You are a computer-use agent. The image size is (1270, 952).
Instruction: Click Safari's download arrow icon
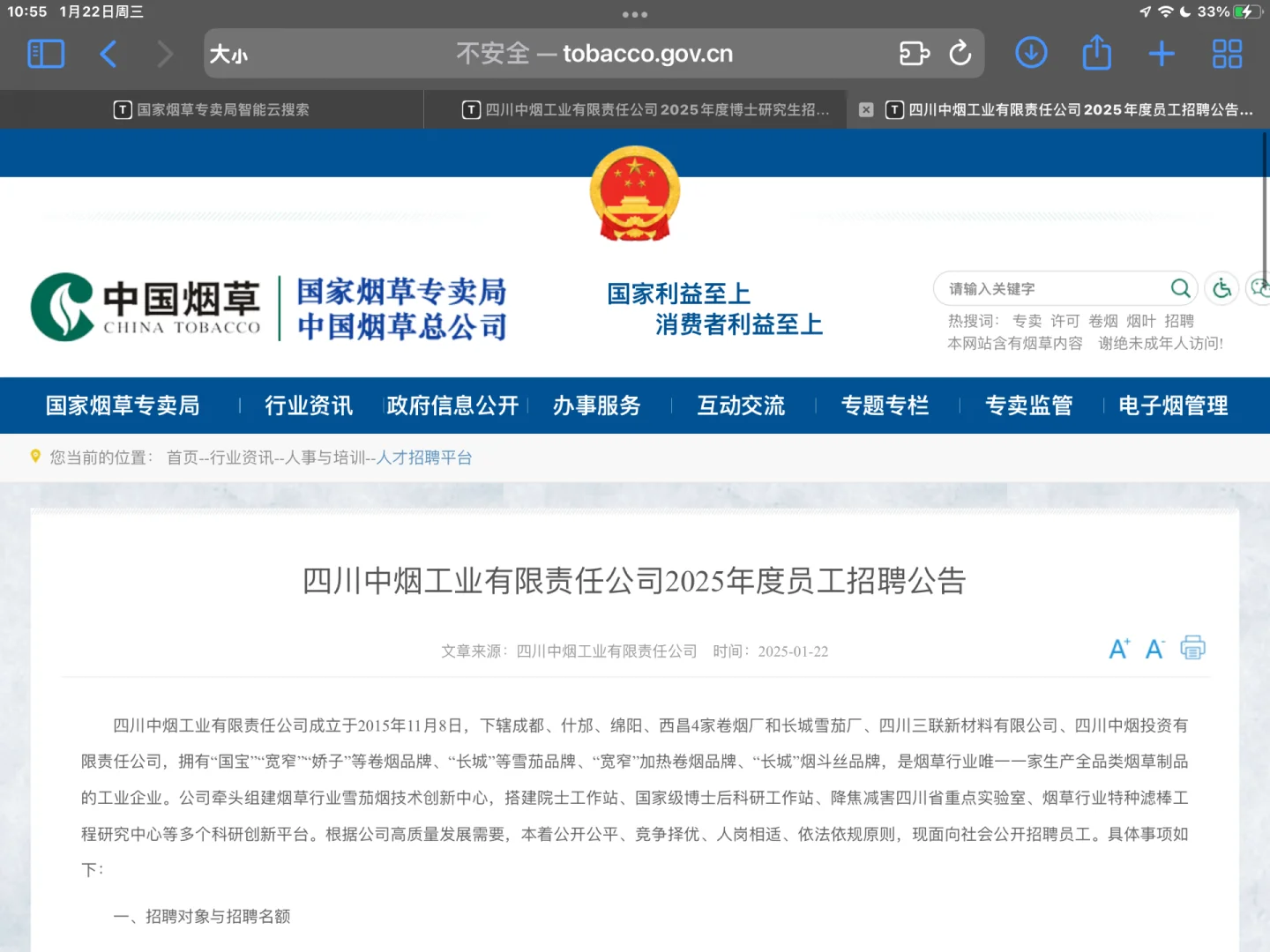tap(1030, 53)
